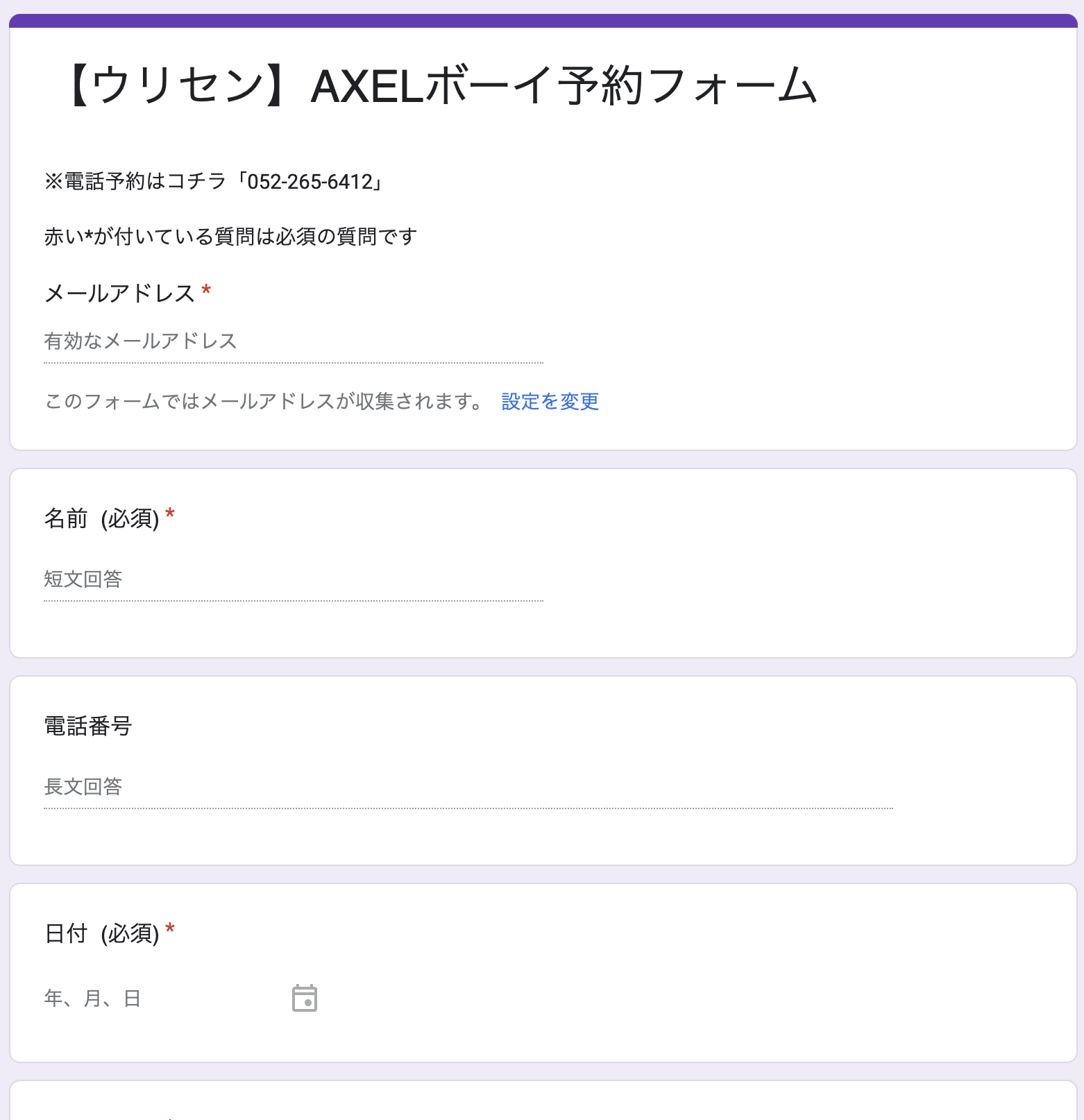1084x1120 pixels.
Task: Click the red asterisk beside 日付 (必須)
Action: pyautogui.click(x=170, y=931)
